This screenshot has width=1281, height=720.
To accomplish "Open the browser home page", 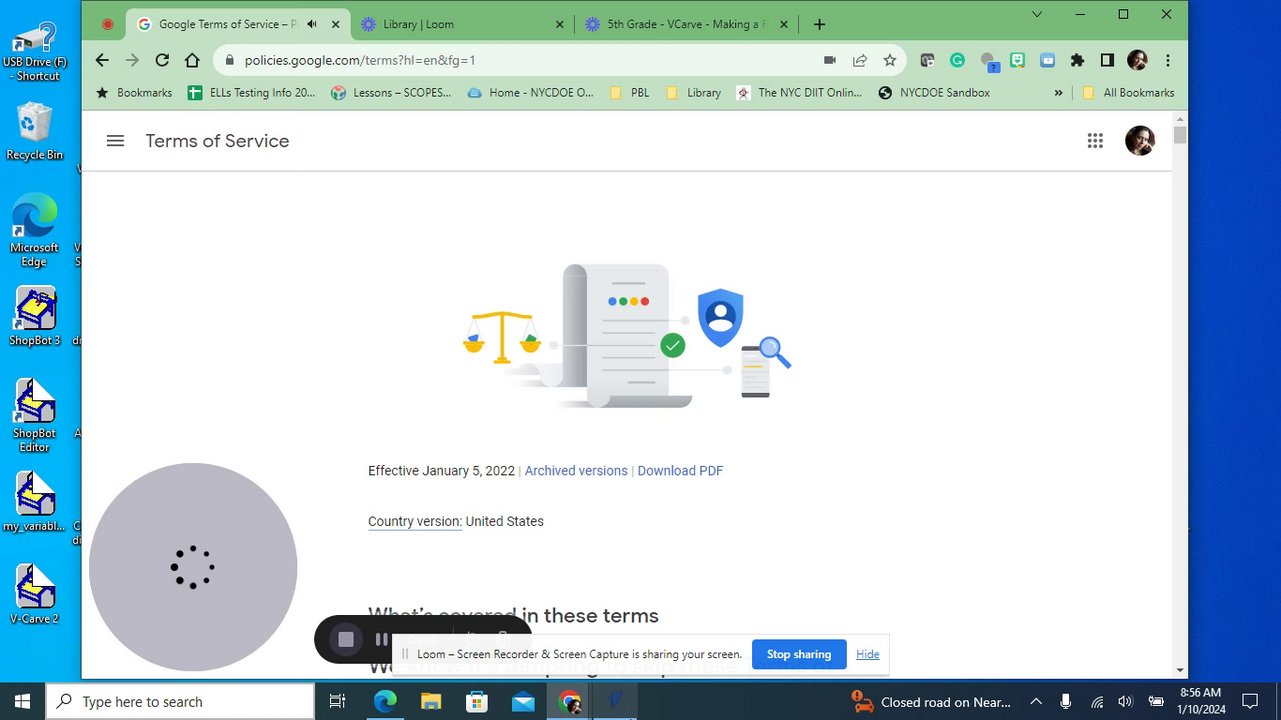I will click(x=192, y=60).
